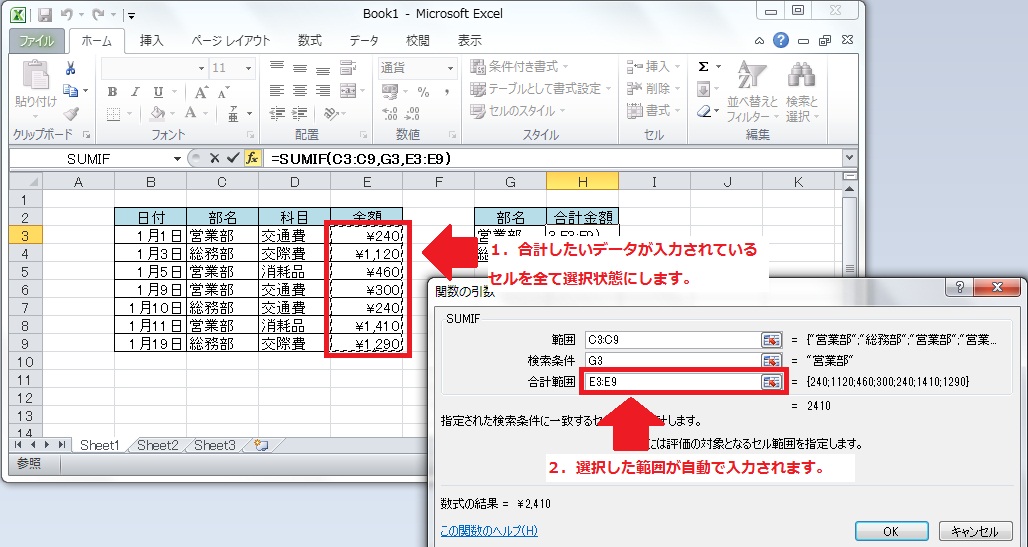
Task: Click キャンセル in function arguments dialog
Action: click(x=974, y=531)
